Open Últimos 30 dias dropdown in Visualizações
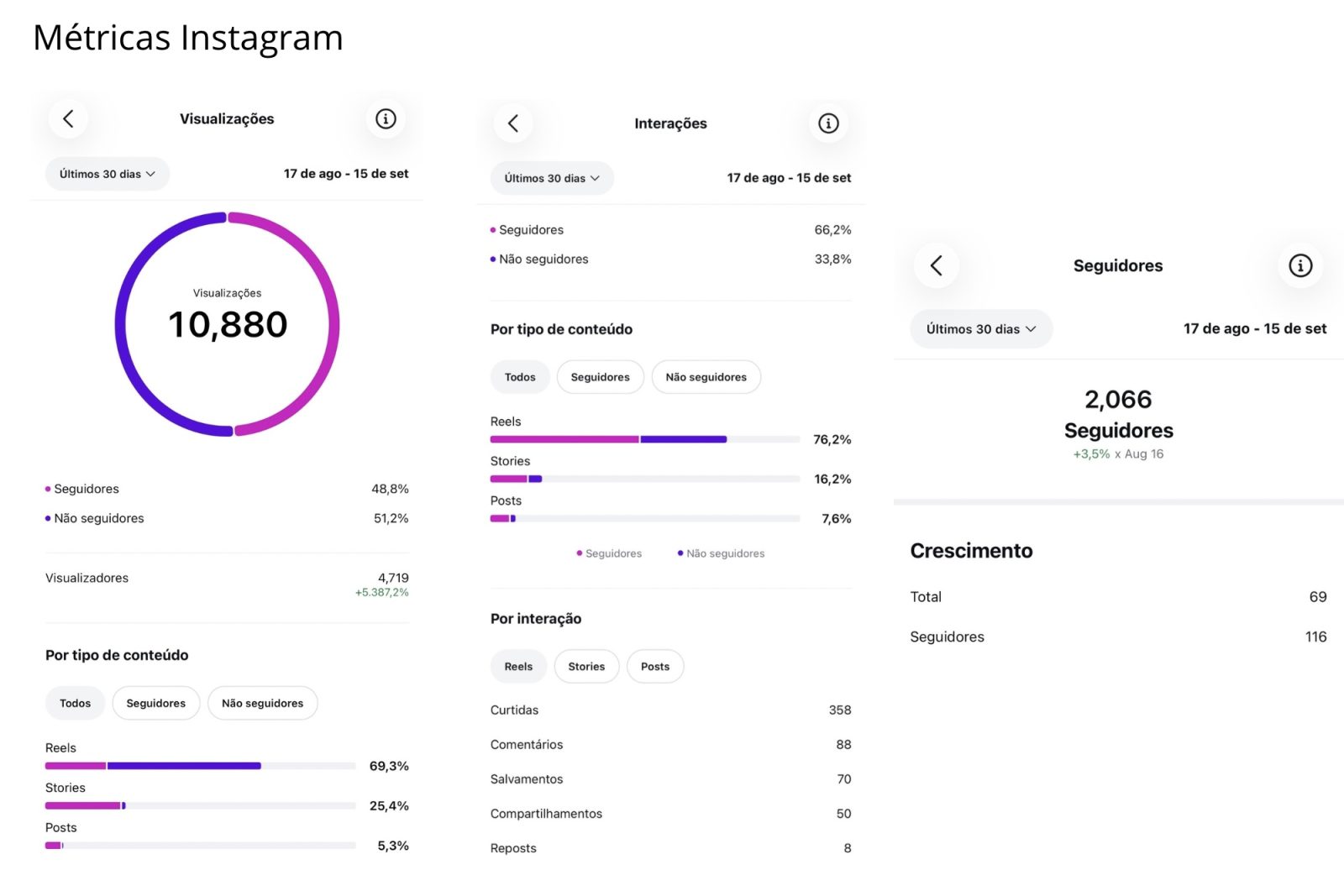 tap(108, 174)
